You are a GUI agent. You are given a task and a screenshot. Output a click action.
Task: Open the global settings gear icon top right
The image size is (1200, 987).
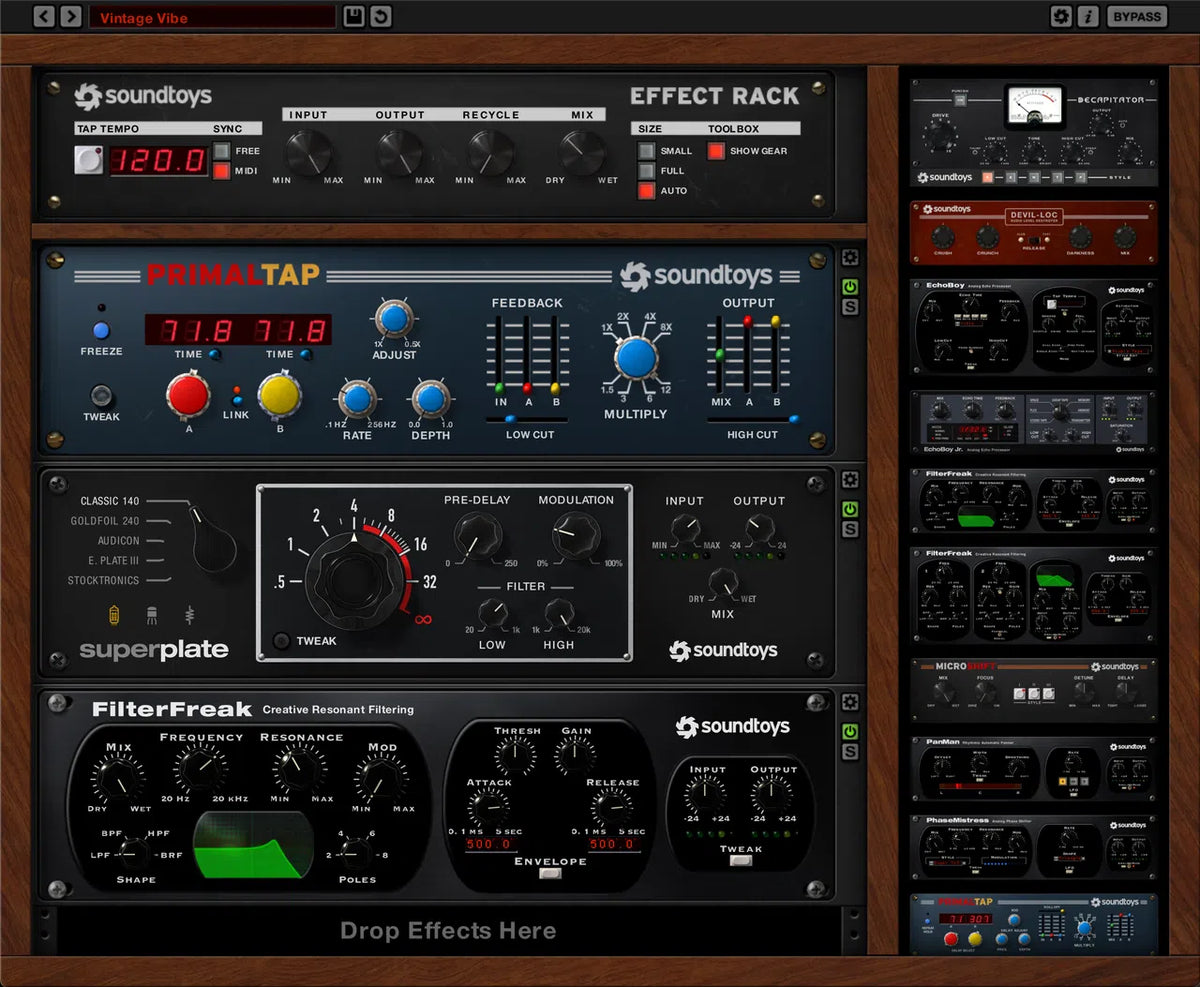pos(1061,16)
